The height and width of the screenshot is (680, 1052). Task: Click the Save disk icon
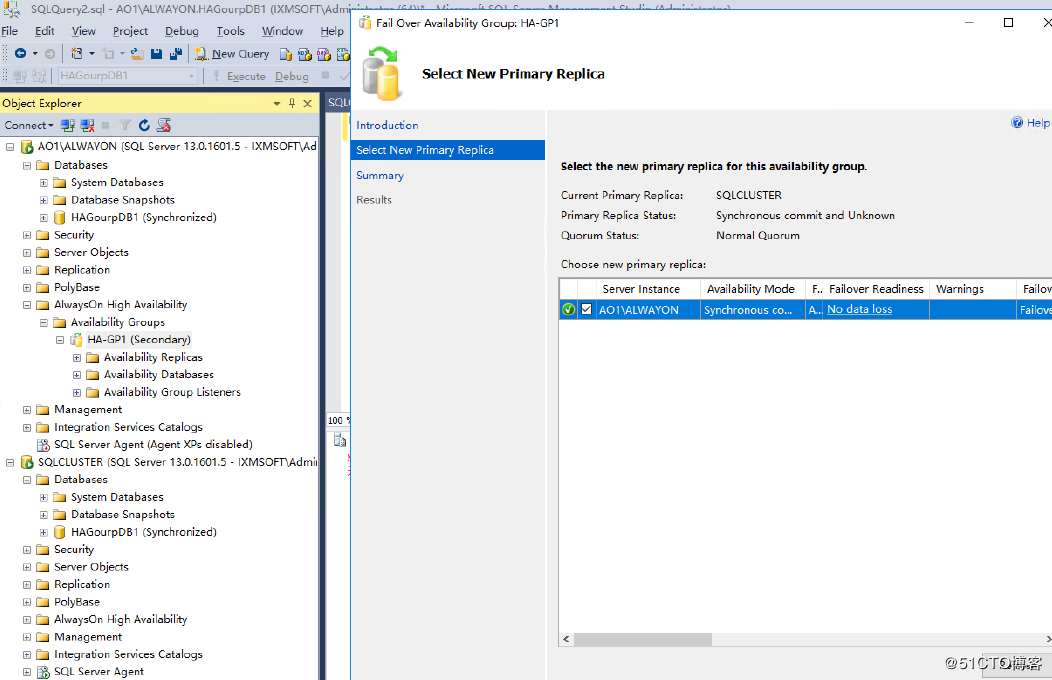coord(156,54)
